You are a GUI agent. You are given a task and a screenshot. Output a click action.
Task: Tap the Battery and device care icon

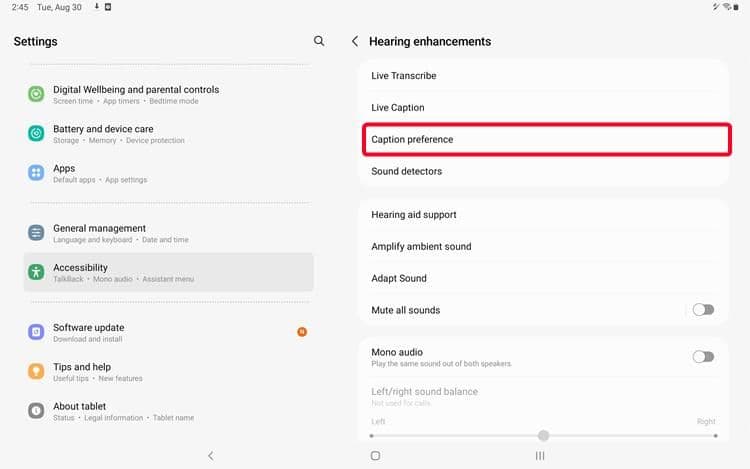(x=36, y=133)
